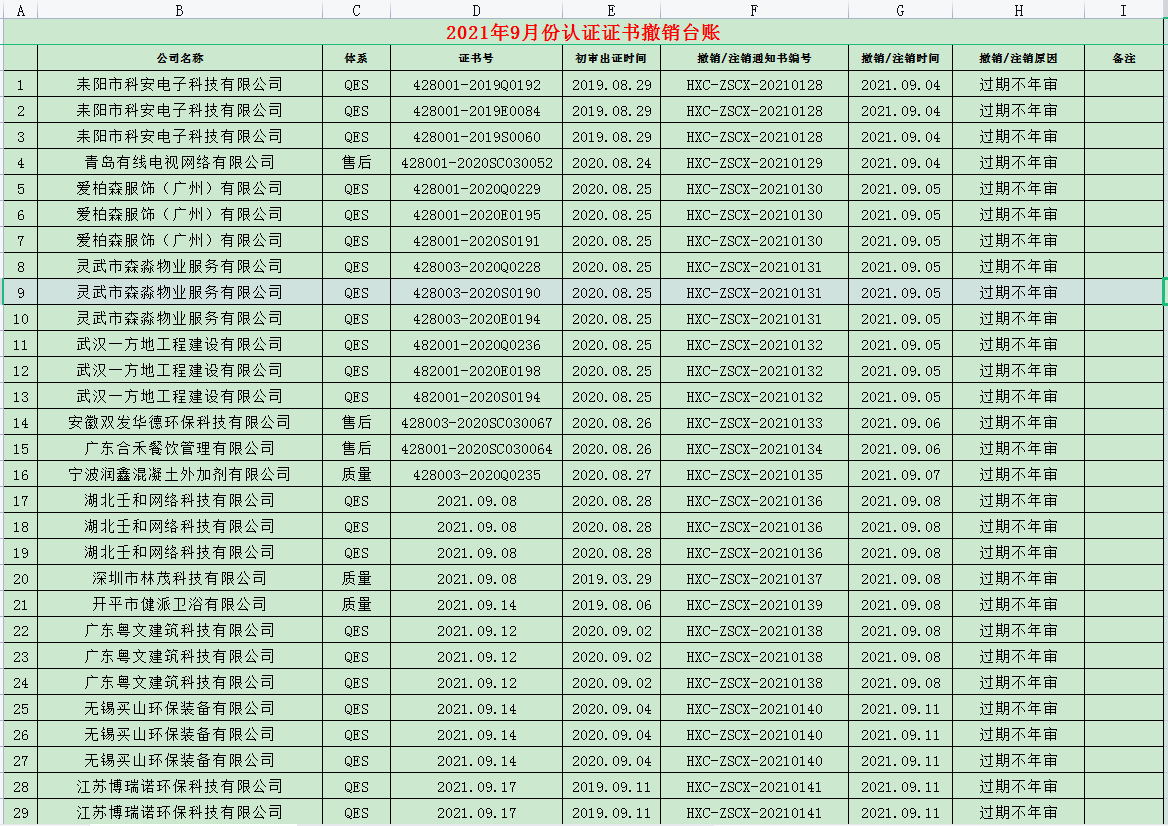This screenshot has height=826, width=1168.
Task: Select the 撤销/注销通知书编号 header cell
Action: 754,58
